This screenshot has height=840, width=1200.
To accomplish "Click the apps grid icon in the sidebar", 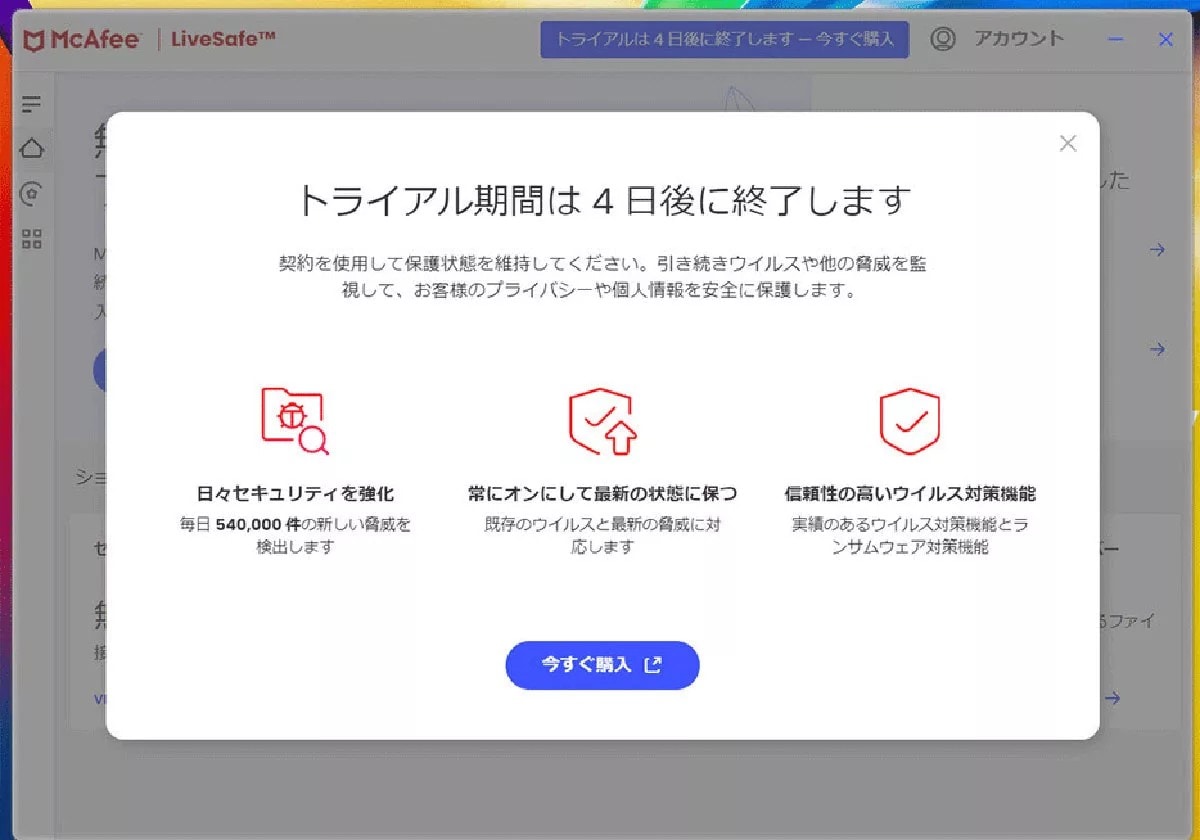I will pos(33,238).
